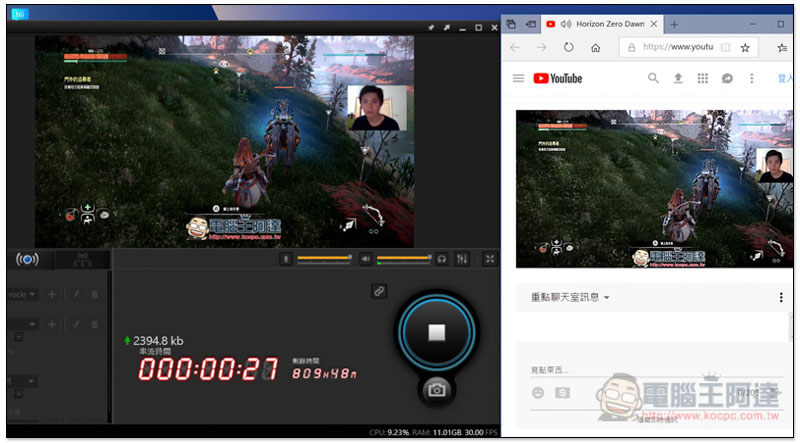Switch to the broadcast signal tab
This screenshot has width=800, height=443.
[x=27, y=259]
